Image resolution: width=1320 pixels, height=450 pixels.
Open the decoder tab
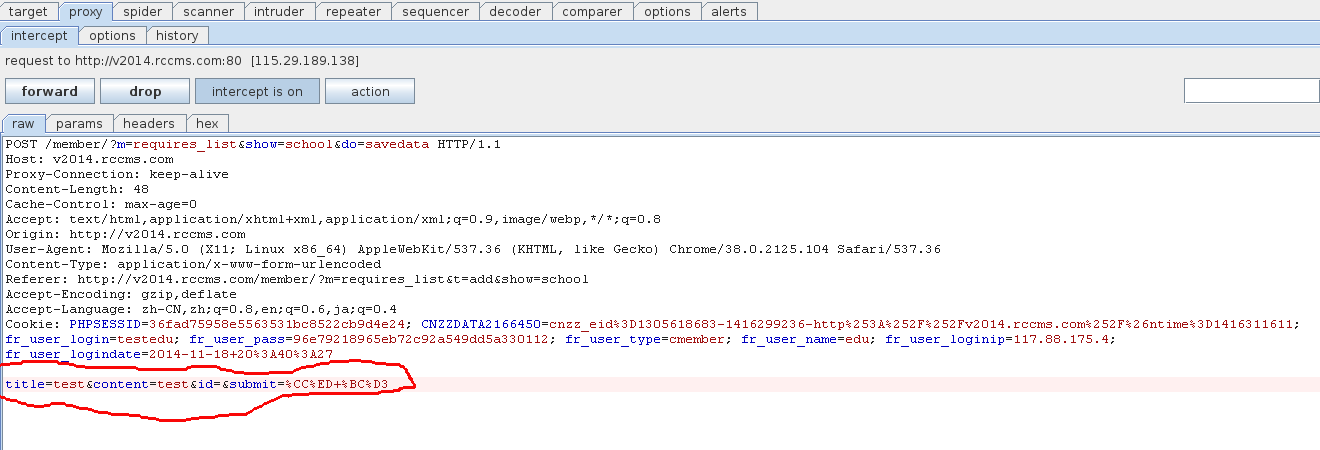click(x=516, y=12)
